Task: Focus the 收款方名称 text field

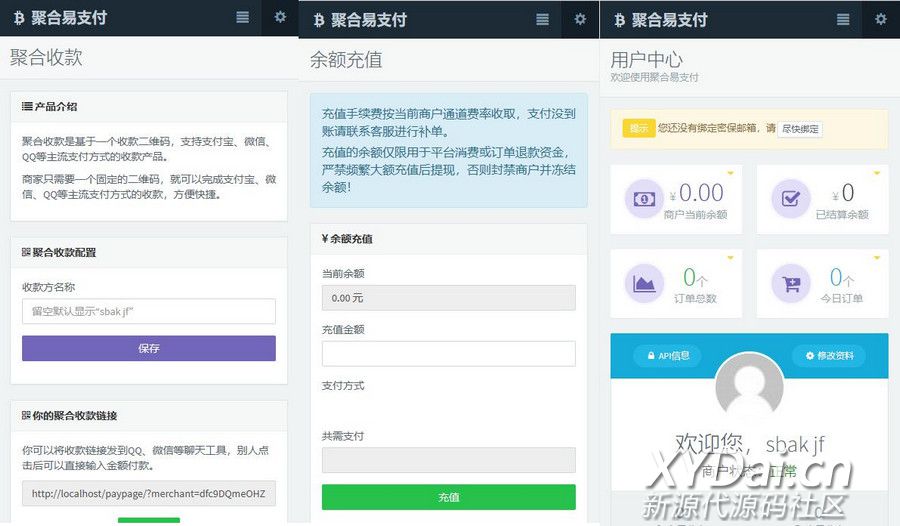Action: pos(148,312)
